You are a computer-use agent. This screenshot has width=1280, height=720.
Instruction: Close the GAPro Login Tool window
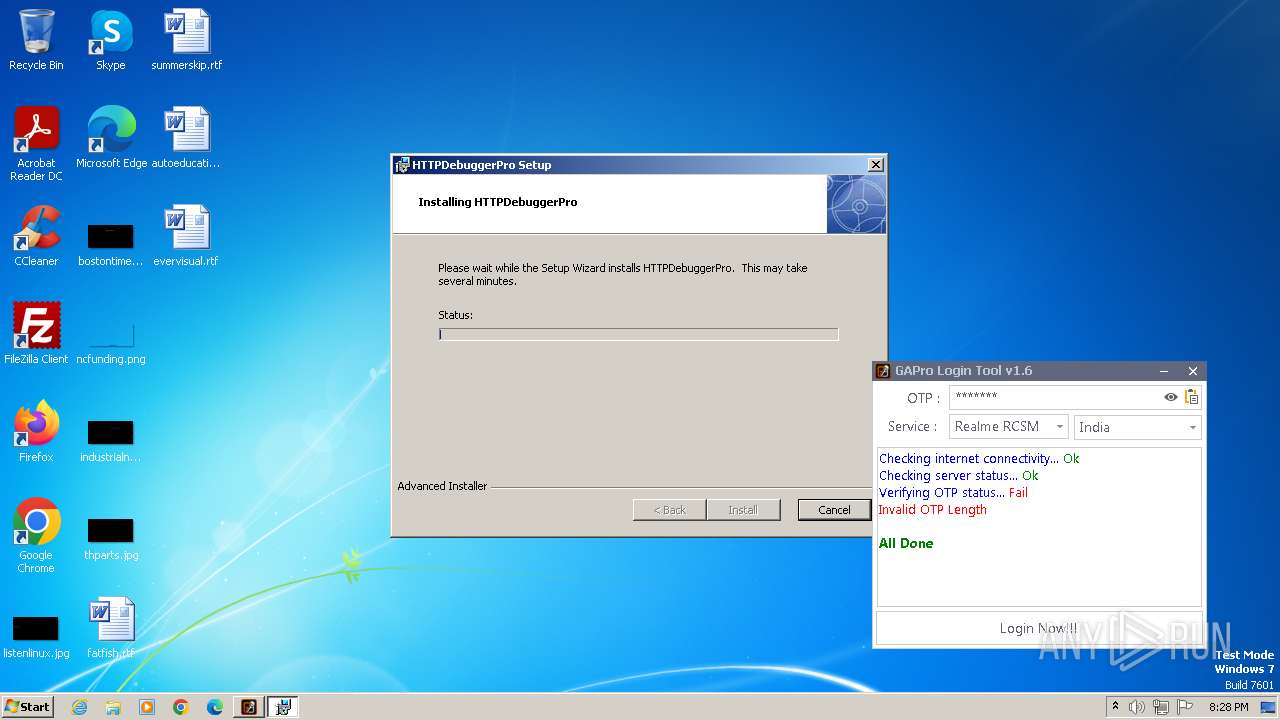[x=1192, y=371]
